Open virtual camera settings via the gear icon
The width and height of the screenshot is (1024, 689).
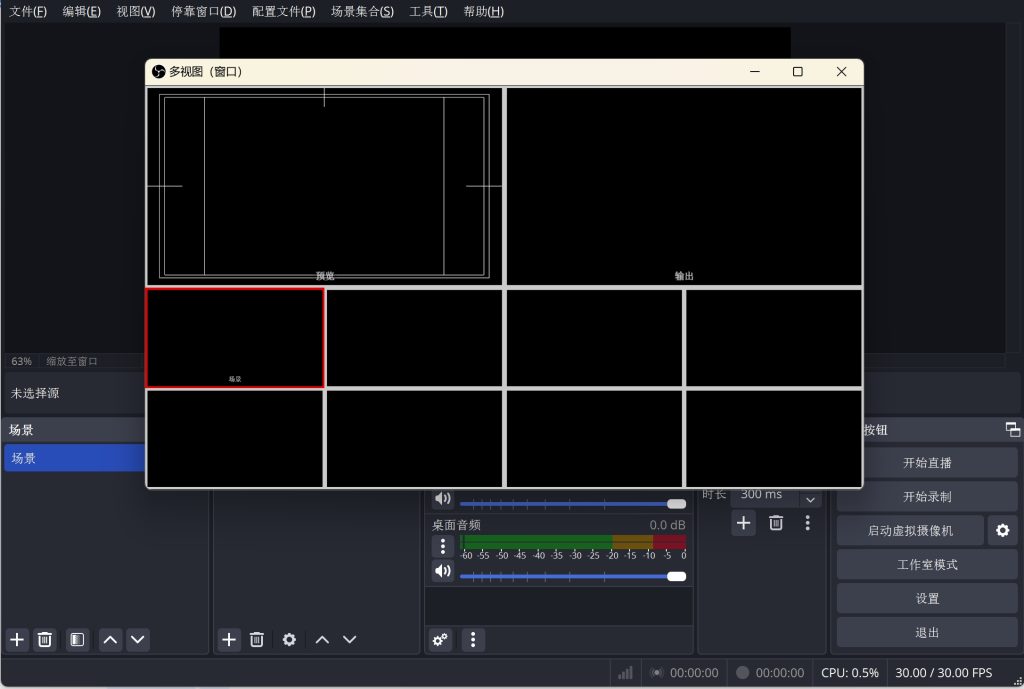pyautogui.click(x=1002, y=530)
